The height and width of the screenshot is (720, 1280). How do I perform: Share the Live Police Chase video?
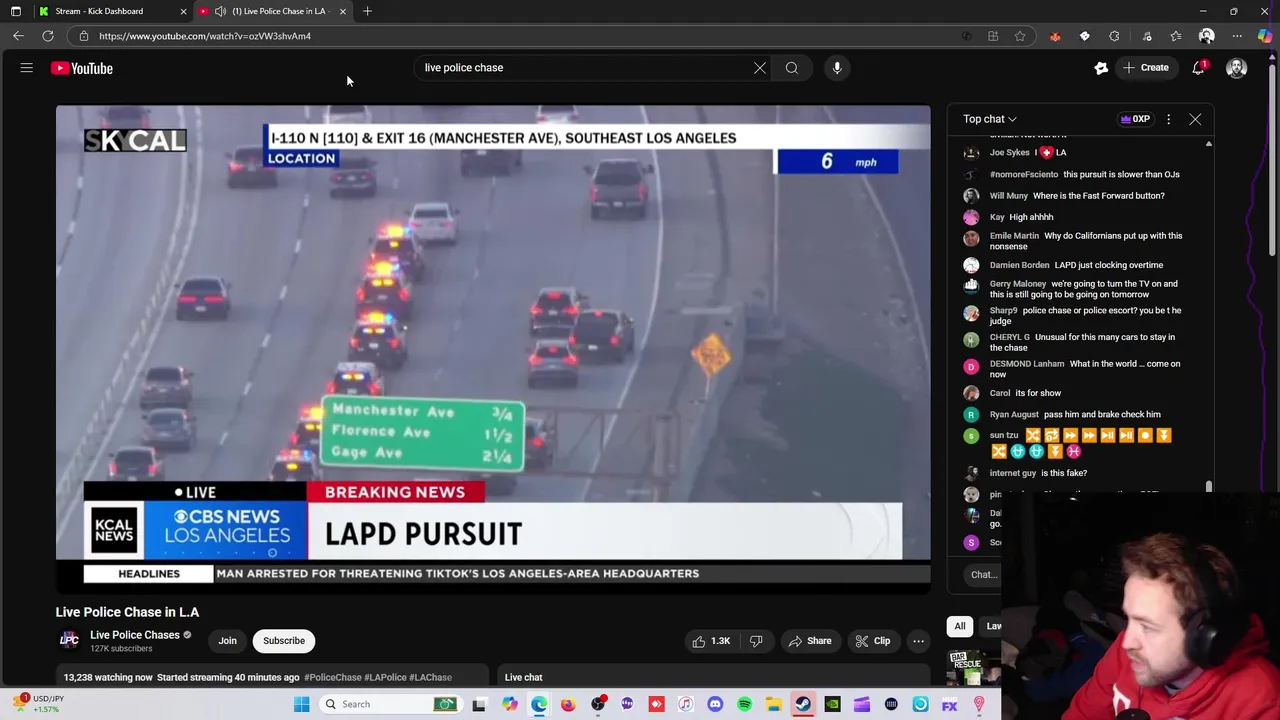click(809, 641)
